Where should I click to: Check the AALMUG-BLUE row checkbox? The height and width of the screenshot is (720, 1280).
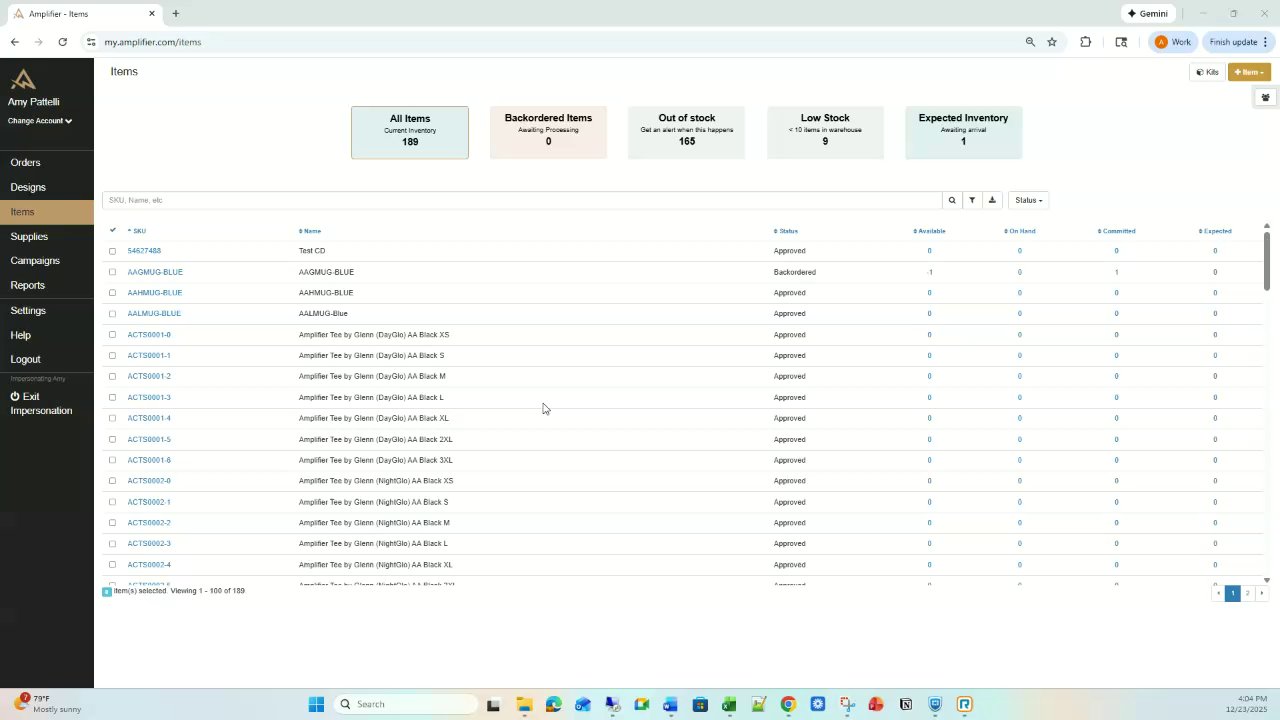(112, 314)
